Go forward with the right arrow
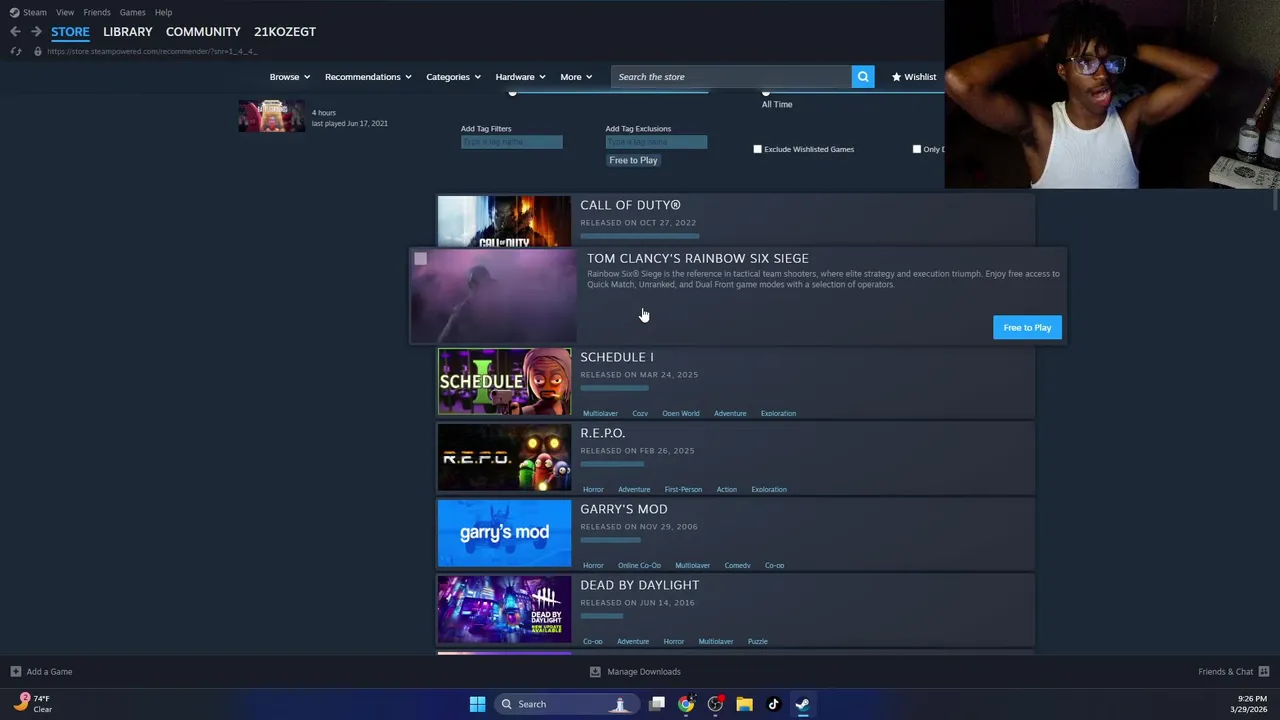 [36, 32]
